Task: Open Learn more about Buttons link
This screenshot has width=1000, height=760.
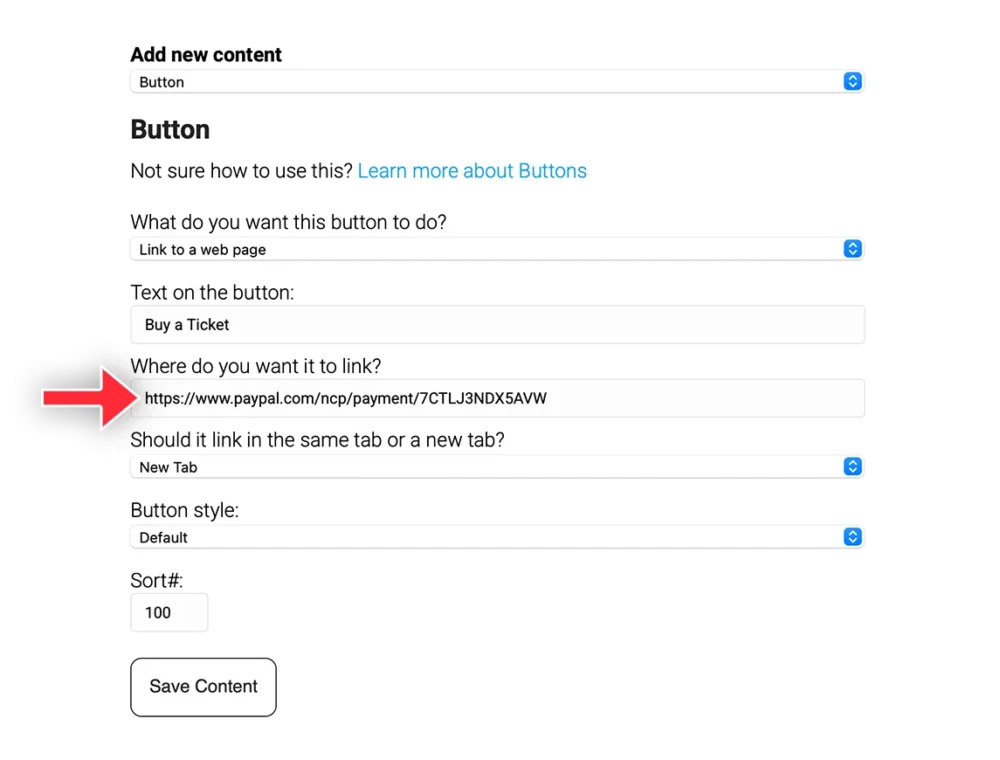Action: (472, 171)
